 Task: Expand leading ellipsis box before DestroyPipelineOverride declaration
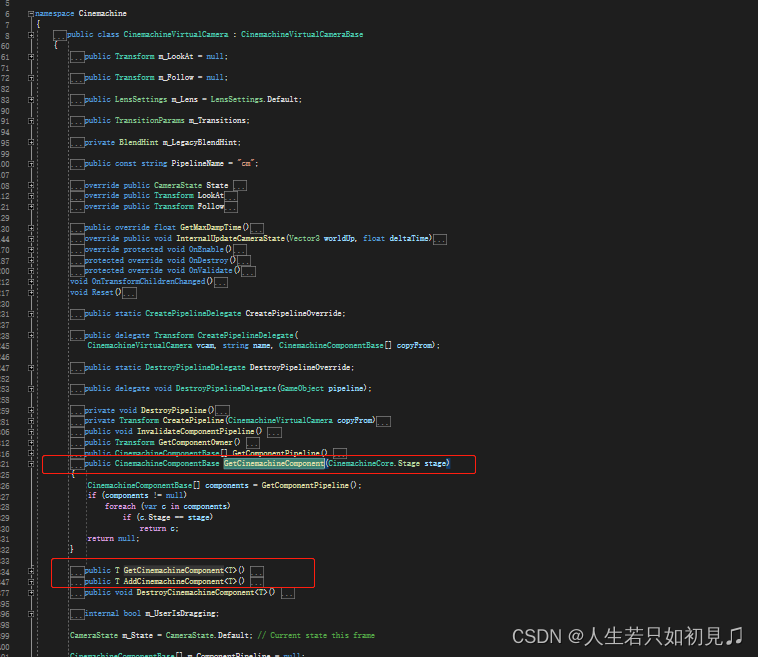(77, 368)
